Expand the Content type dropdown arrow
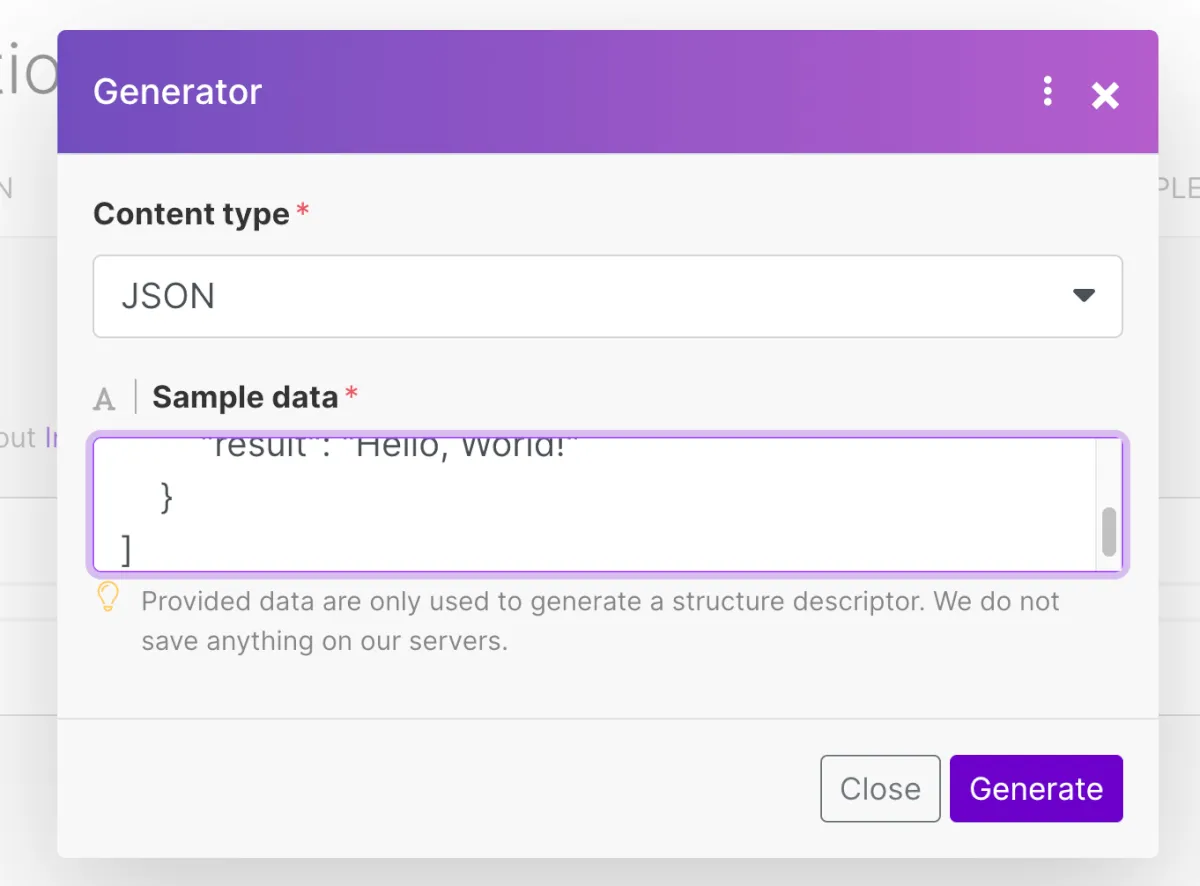This screenshot has height=886, width=1200. tap(1083, 296)
